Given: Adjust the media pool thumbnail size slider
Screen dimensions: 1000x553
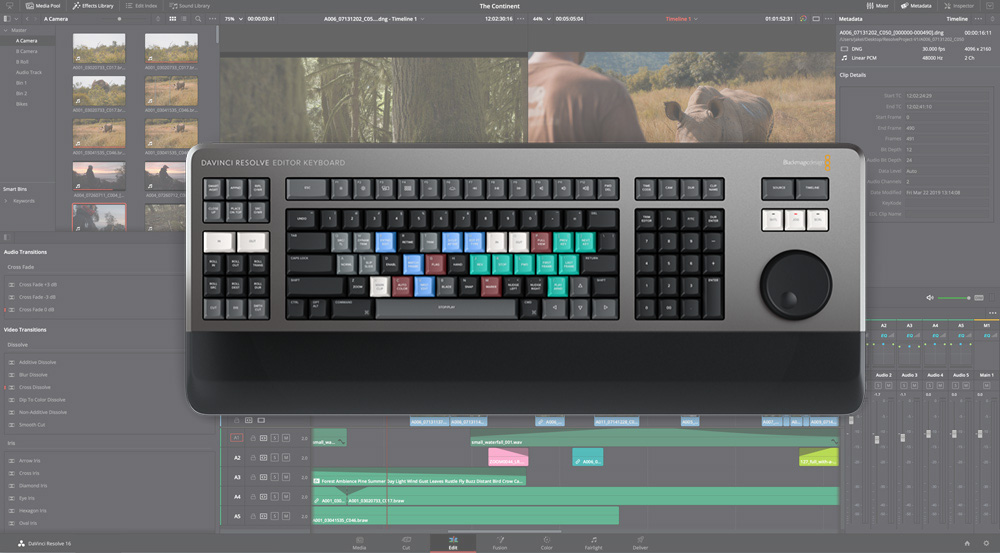Looking at the screenshot, I should [119, 19].
